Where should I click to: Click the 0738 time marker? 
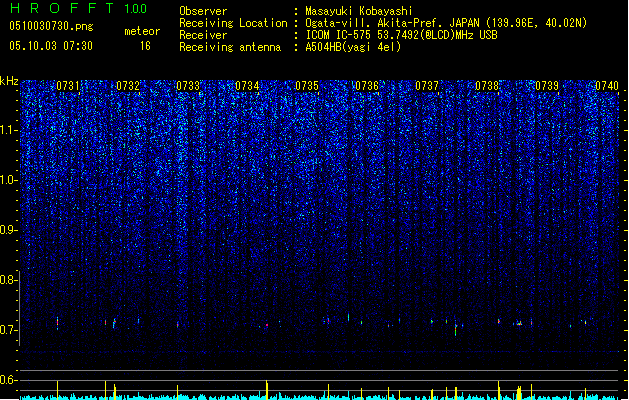point(487,86)
